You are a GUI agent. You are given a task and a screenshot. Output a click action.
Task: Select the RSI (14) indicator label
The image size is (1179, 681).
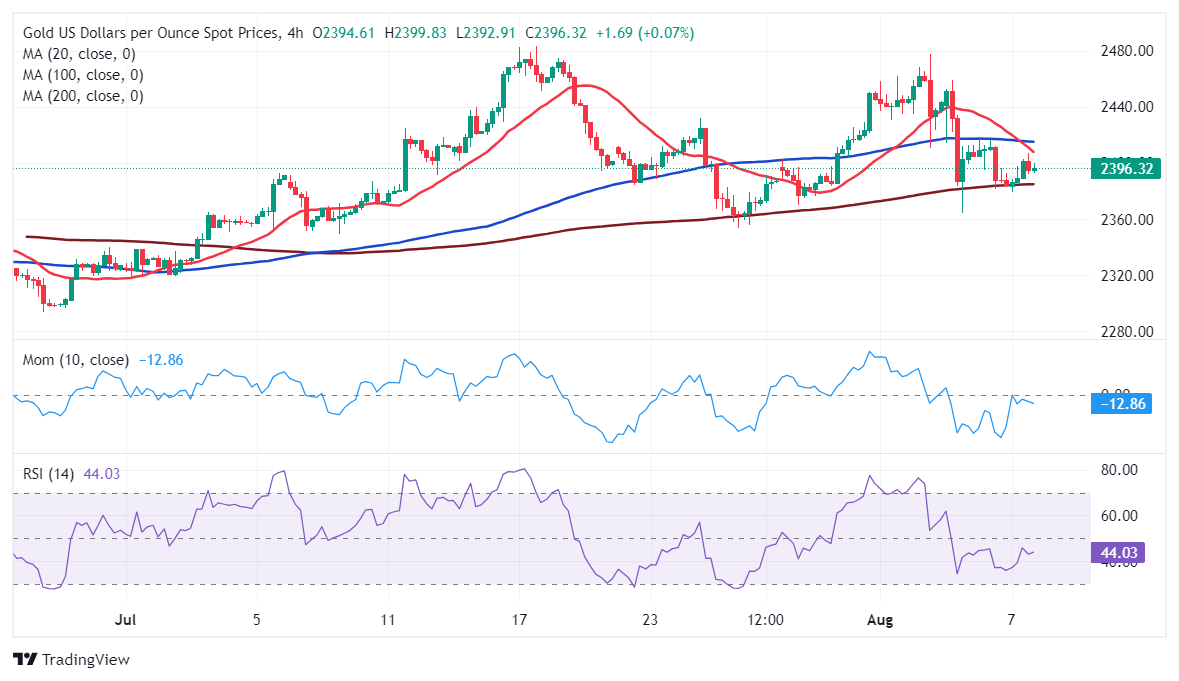(48, 474)
